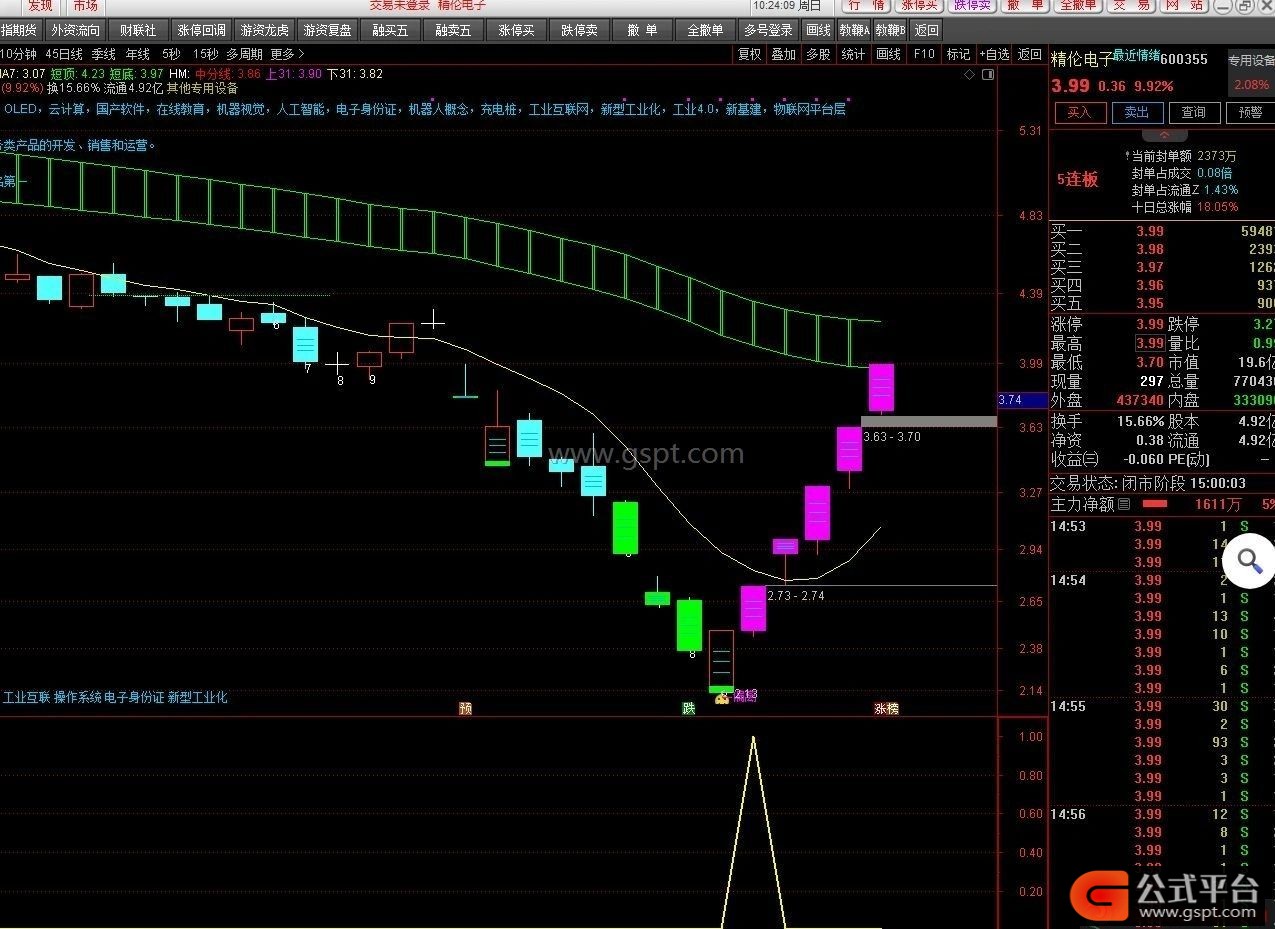This screenshot has height=929, width=1275.
Task: Click the stock name 精伦电子 in the quote panel
Action: pyautogui.click(x=1081, y=60)
